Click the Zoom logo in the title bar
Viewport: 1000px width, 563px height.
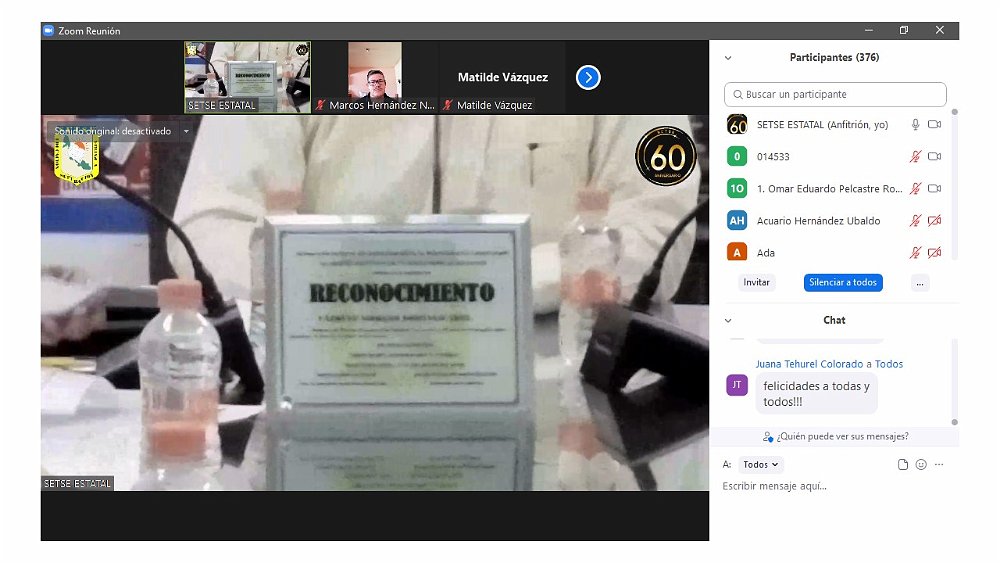(x=48, y=31)
